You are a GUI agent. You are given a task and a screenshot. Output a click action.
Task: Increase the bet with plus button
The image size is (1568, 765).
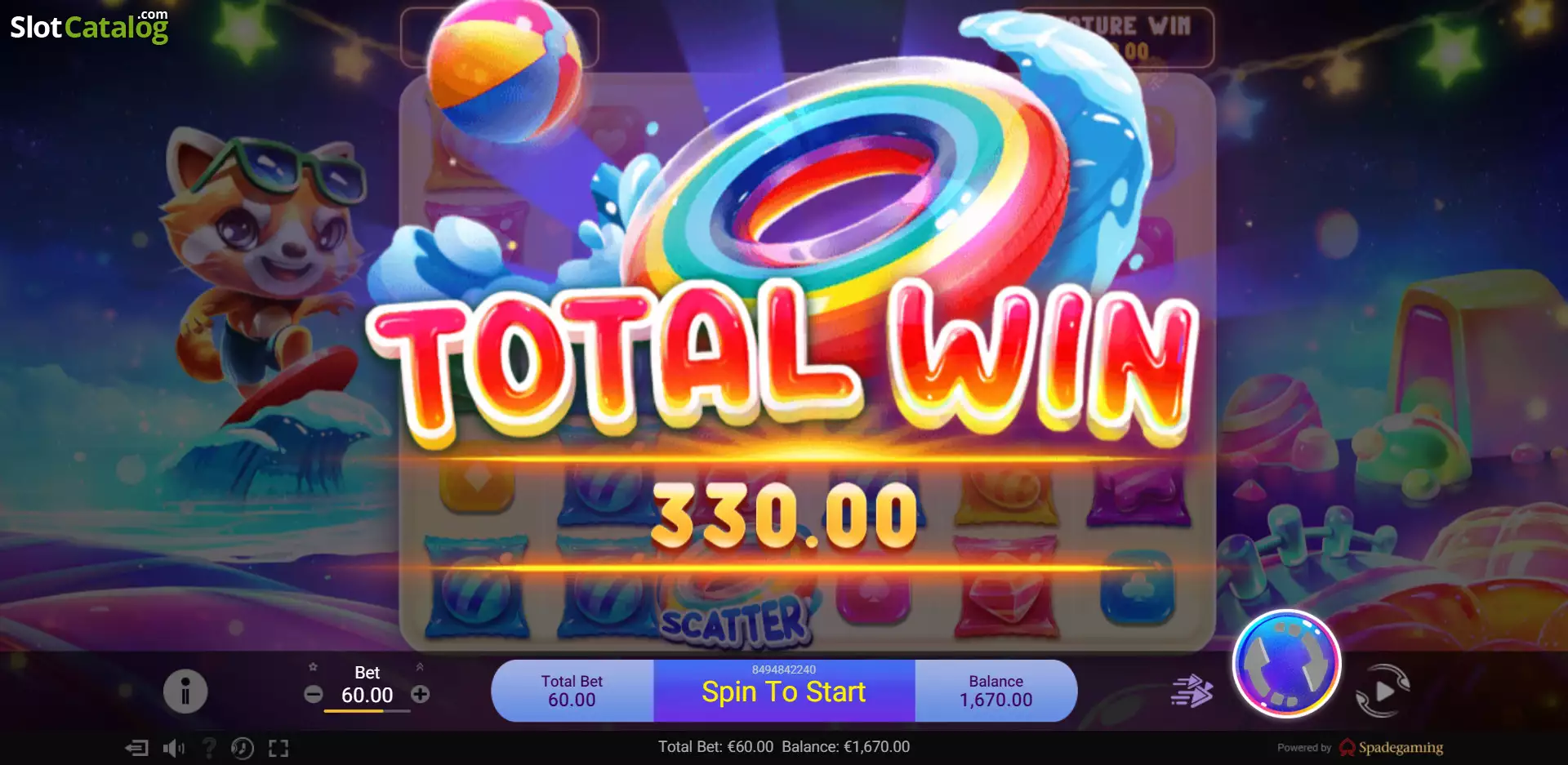pyautogui.click(x=420, y=694)
